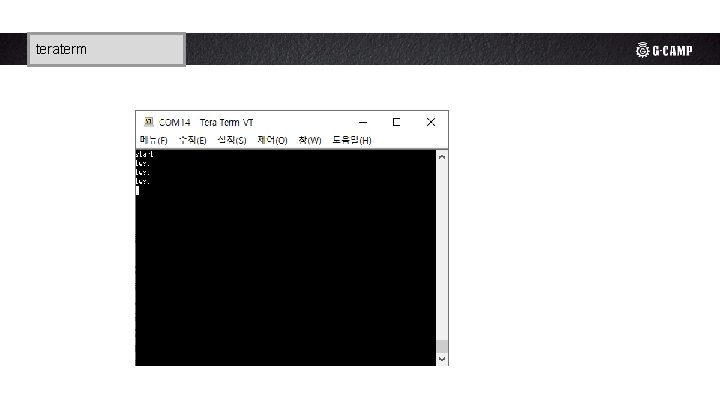Maximize the Tera Term window
This screenshot has width=720, height=405.
tap(396, 122)
